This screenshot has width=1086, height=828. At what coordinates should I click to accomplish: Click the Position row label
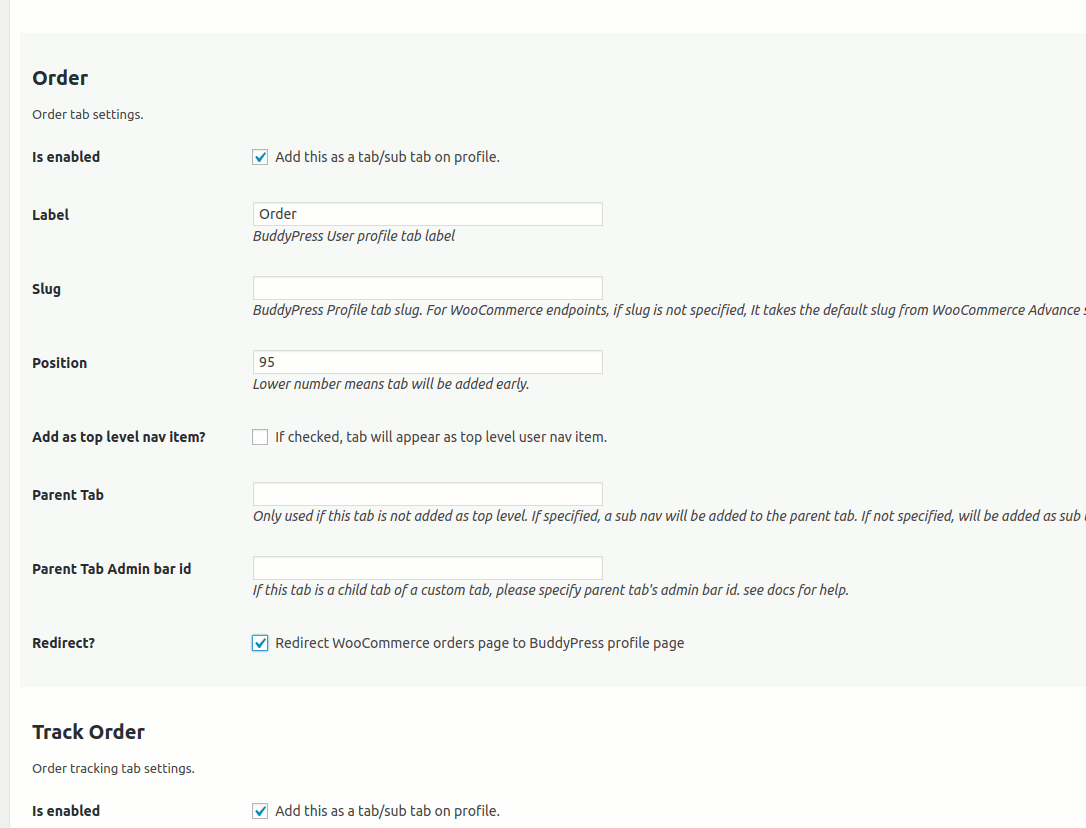[60, 363]
